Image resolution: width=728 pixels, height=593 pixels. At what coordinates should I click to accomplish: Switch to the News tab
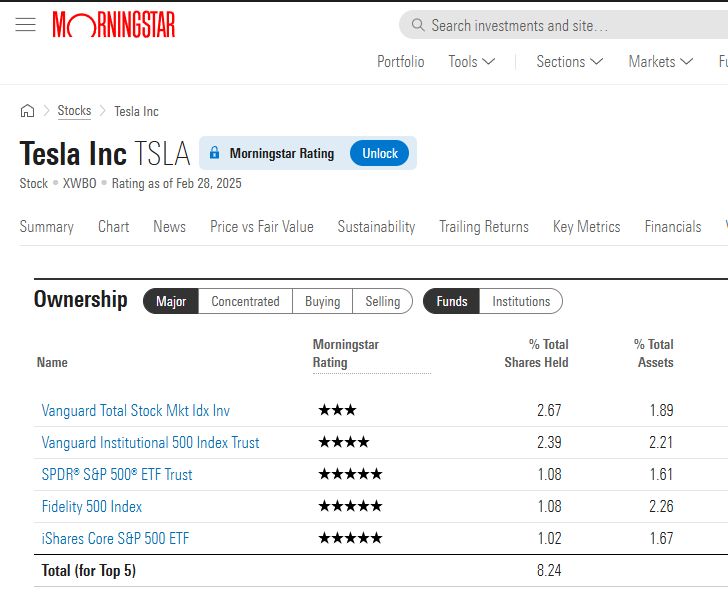[x=169, y=227]
